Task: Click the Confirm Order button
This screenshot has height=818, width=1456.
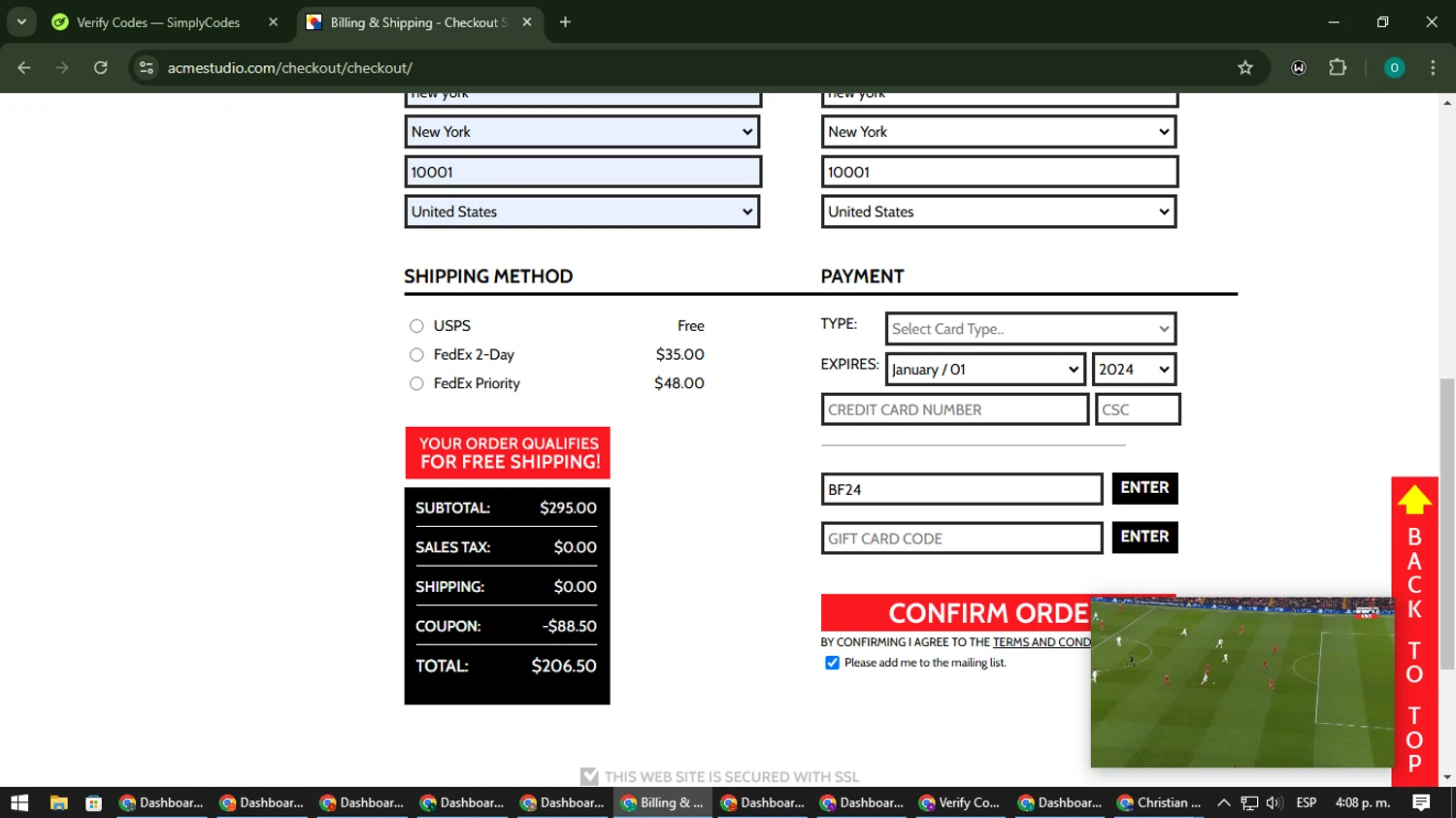Action: 956,613
